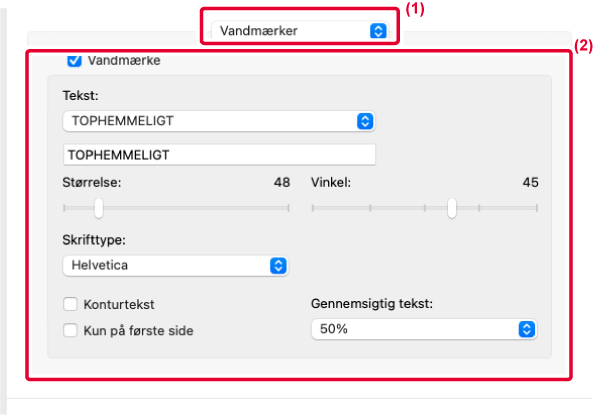Viewport: 593px width, 415px height.
Task: Click the Størrelse slider knob
Action: (99, 208)
